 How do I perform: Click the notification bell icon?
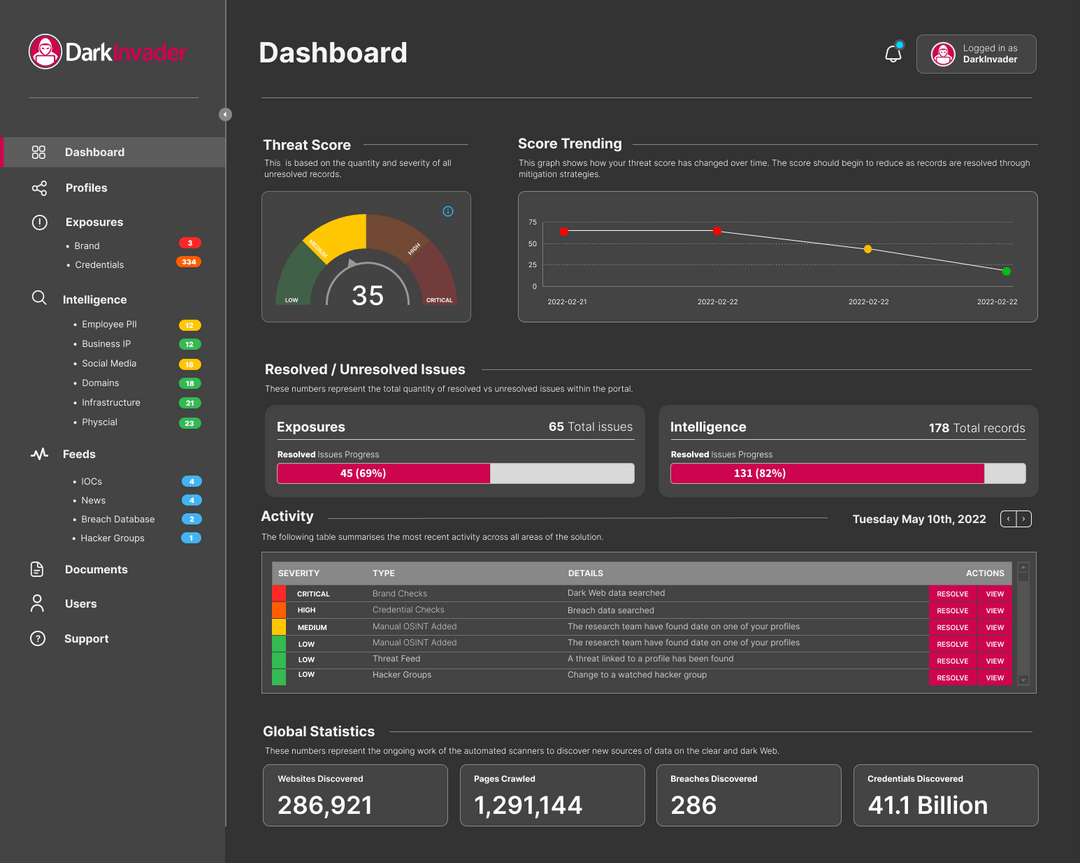pyautogui.click(x=893, y=54)
